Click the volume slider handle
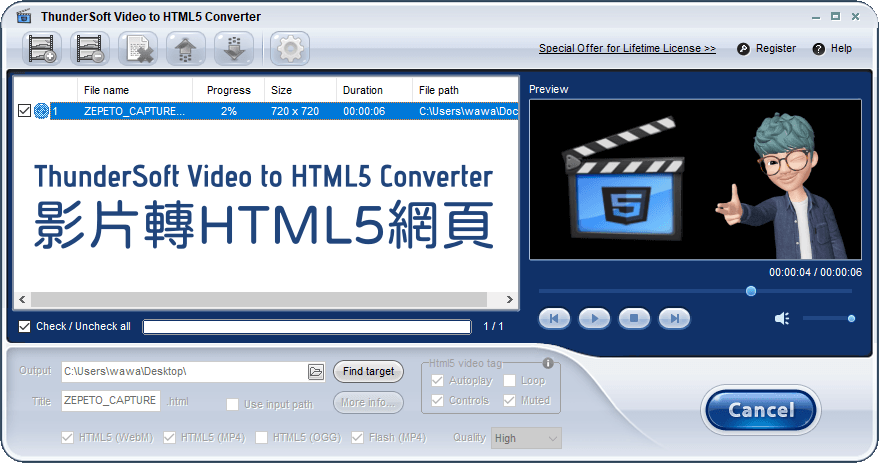 [851, 318]
